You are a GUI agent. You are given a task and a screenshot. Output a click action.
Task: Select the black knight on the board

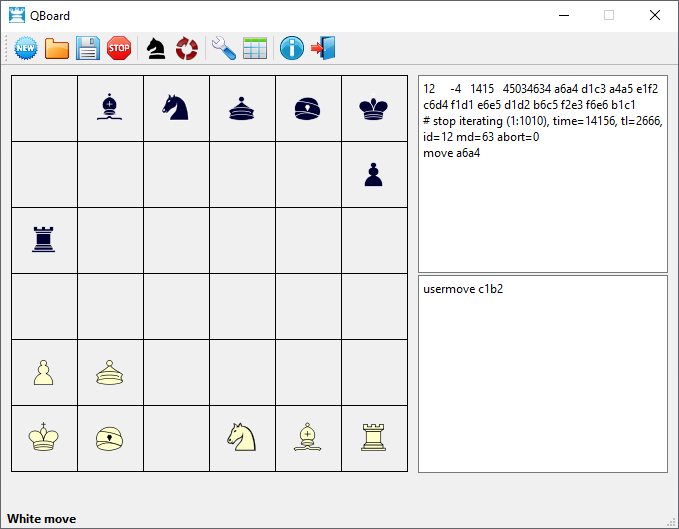coord(175,107)
